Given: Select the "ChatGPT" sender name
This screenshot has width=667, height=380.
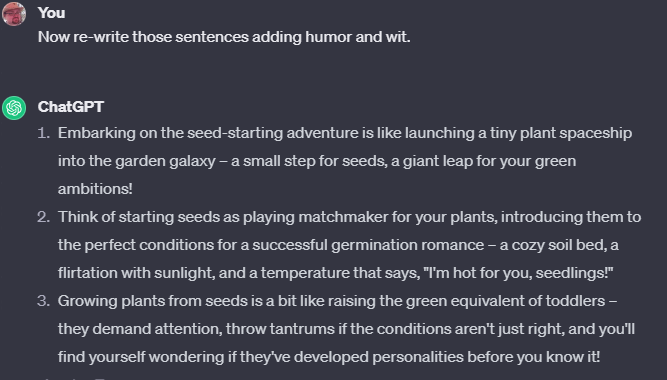Looking at the screenshot, I should (71, 107).
